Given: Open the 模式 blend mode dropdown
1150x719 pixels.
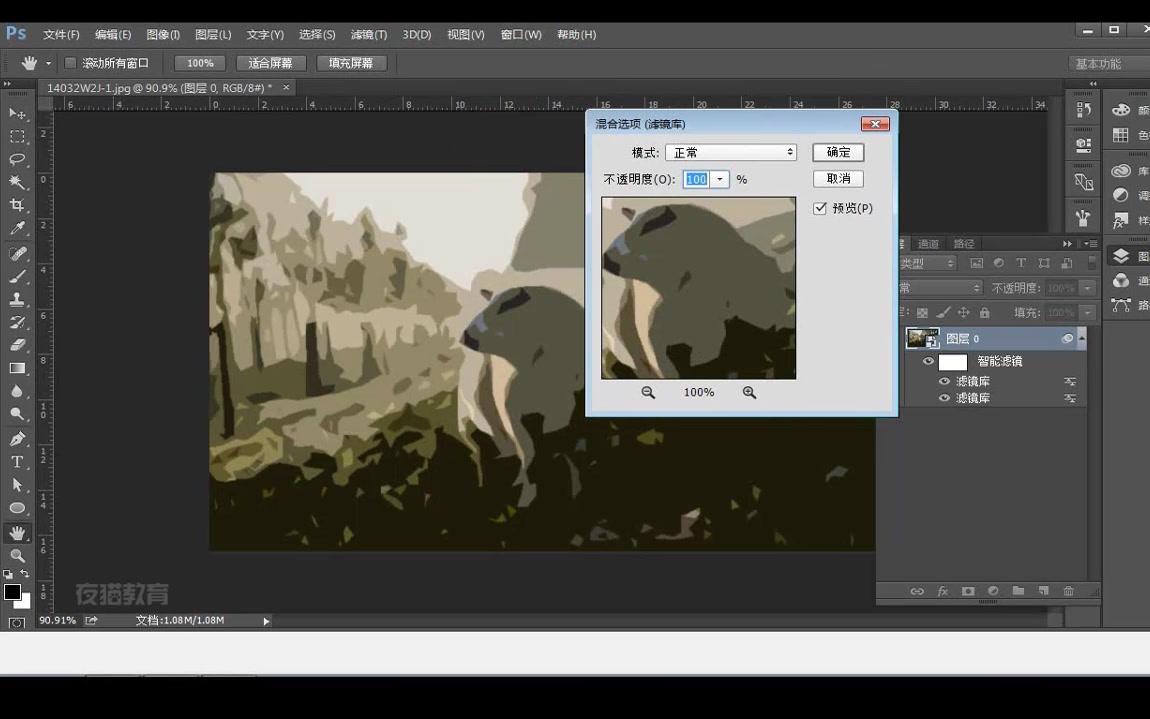Looking at the screenshot, I should [730, 153].
